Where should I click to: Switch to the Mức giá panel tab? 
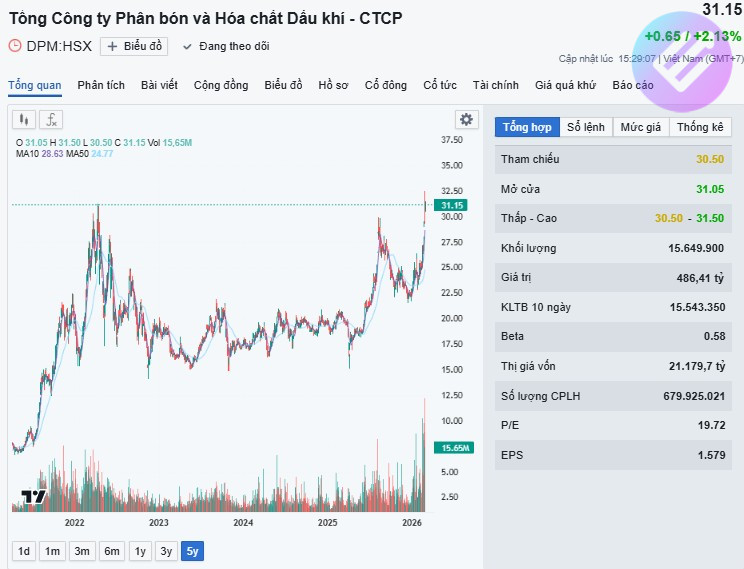(641, 127)
